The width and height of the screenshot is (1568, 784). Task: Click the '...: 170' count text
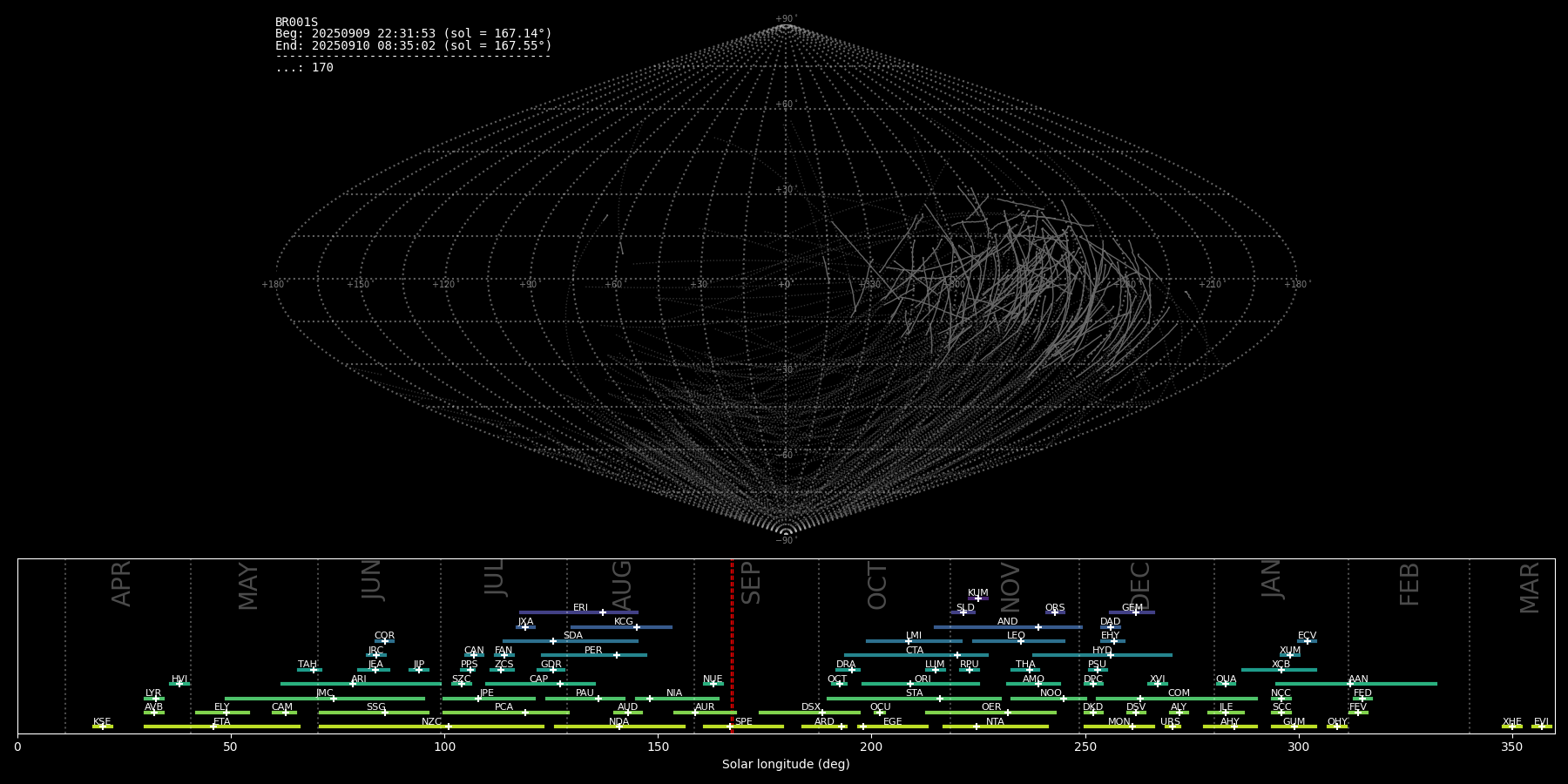click(304, 68)
